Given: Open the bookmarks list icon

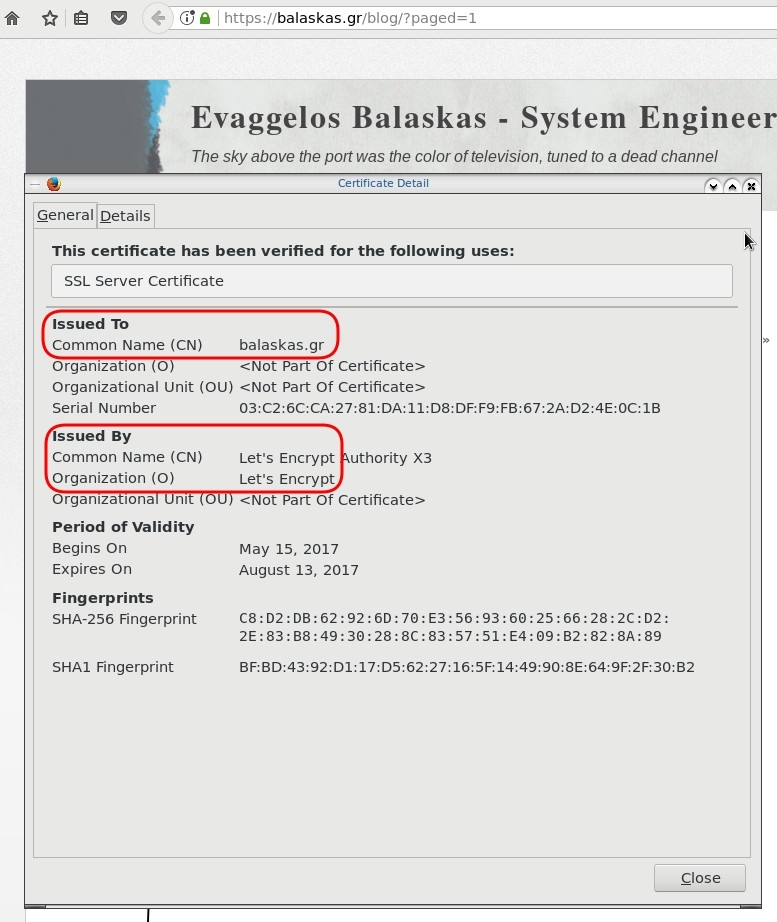Looking at the screenshot, I should pyautogui.click(x=82, y=18).
